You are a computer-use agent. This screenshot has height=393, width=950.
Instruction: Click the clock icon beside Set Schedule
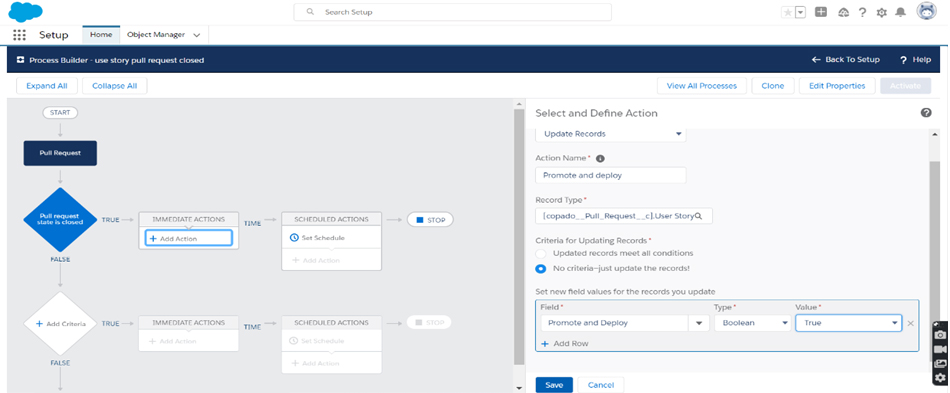pos(294,238)
